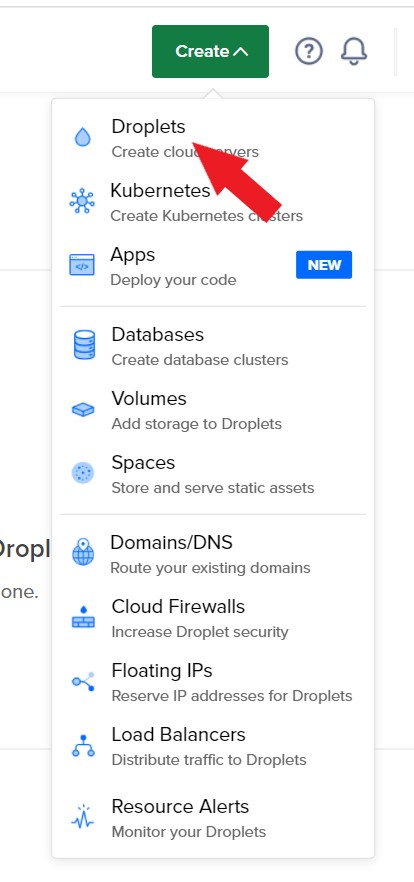Click 'Deploy your code' description text
414x882 pixels.
click(173, 280)
